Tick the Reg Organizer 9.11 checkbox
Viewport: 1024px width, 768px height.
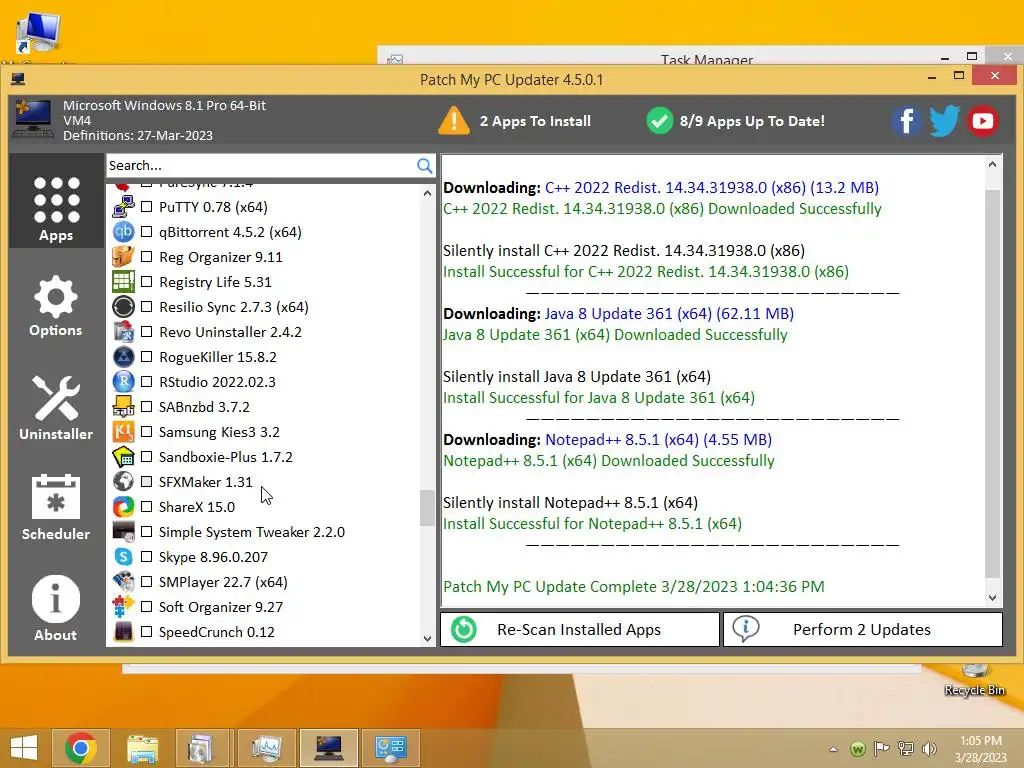(x=147, y=257)
